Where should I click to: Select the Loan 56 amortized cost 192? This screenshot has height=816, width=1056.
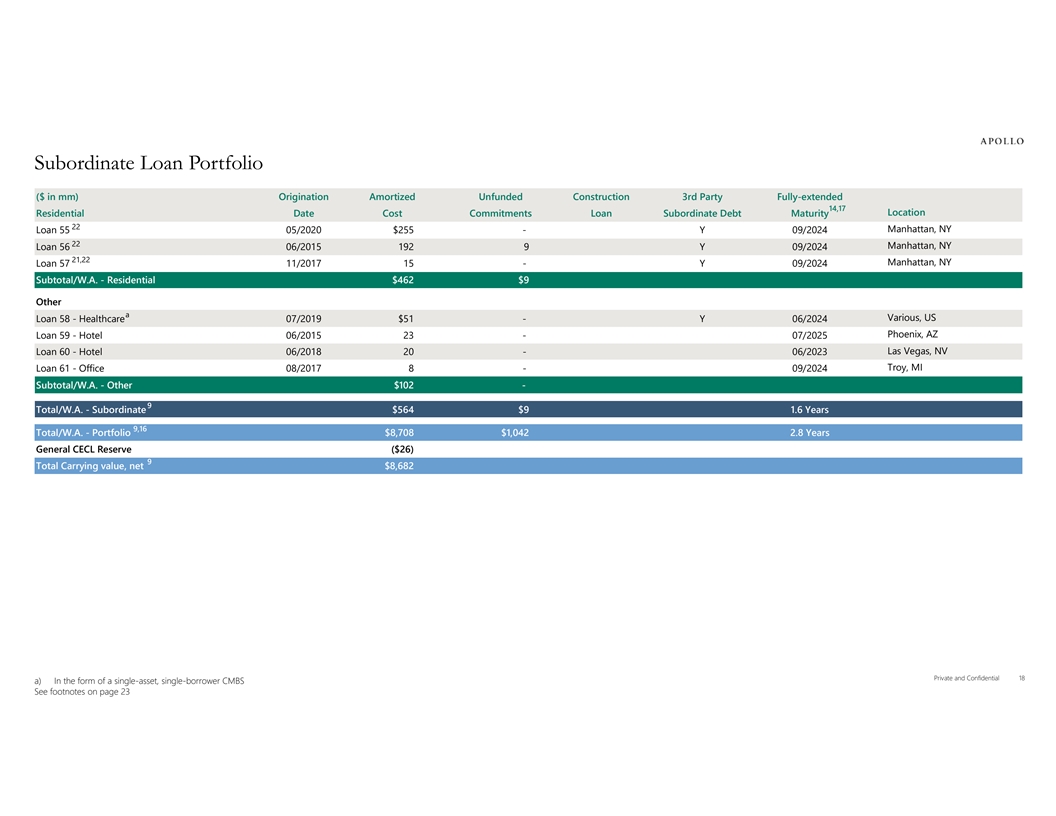(406, 246)
